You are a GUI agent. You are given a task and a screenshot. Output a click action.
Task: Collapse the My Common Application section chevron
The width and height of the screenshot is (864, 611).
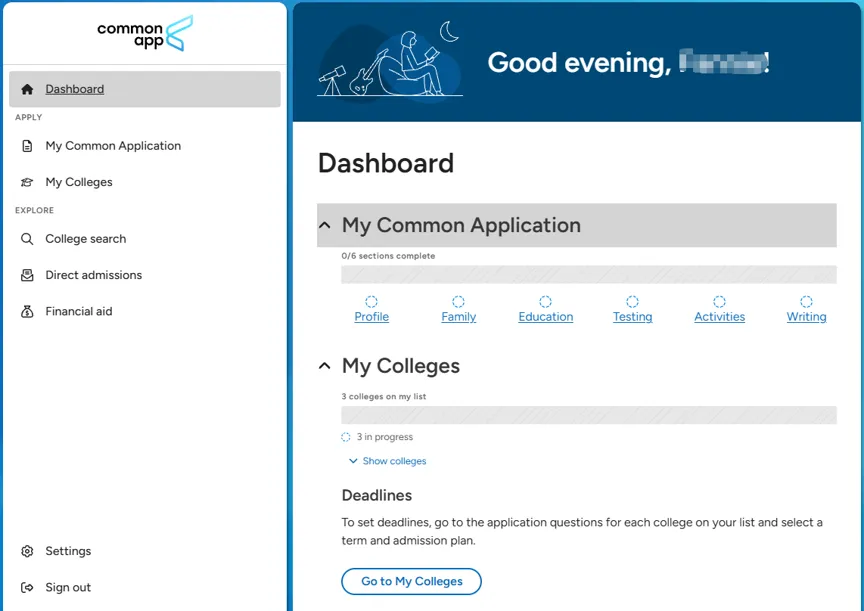tap(325, 225)
